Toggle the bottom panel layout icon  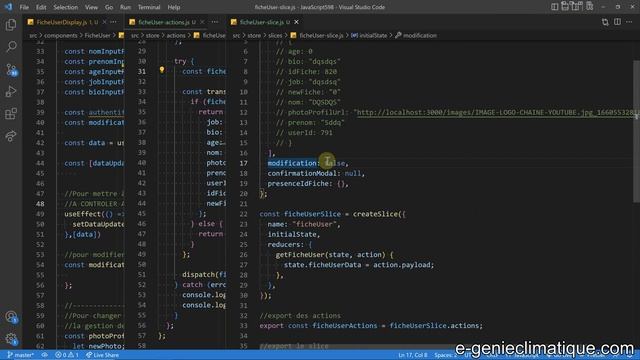click(x=565, y=7)
